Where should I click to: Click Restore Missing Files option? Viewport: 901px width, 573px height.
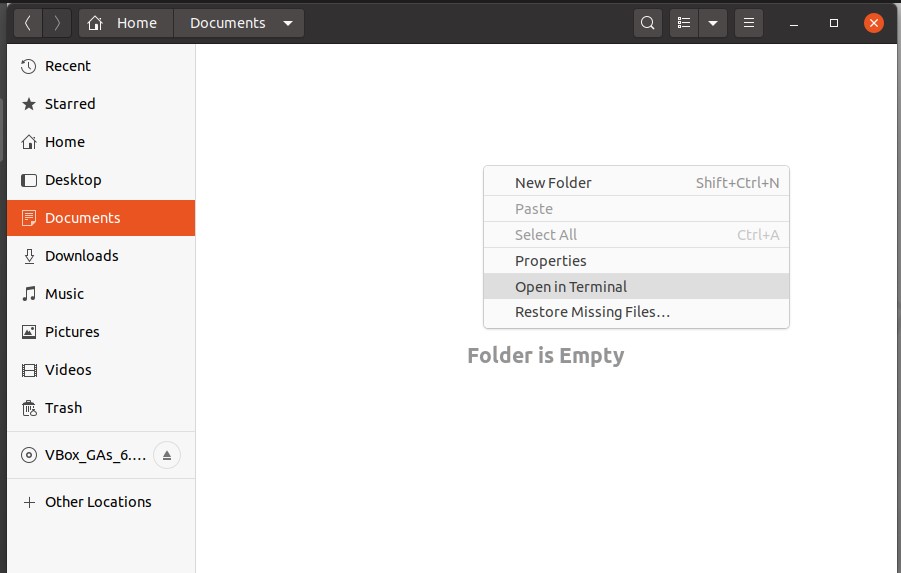pos(592,312)
